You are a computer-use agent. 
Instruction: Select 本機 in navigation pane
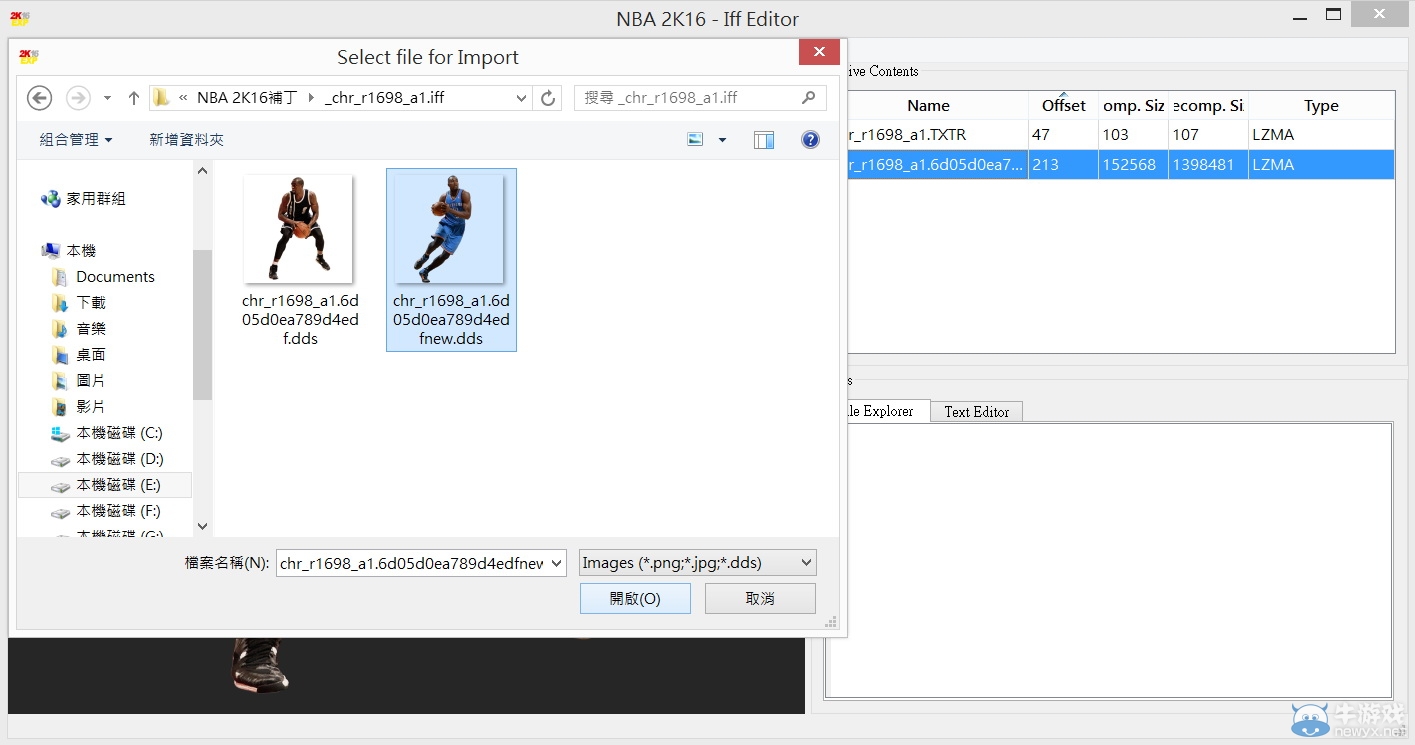81,251
